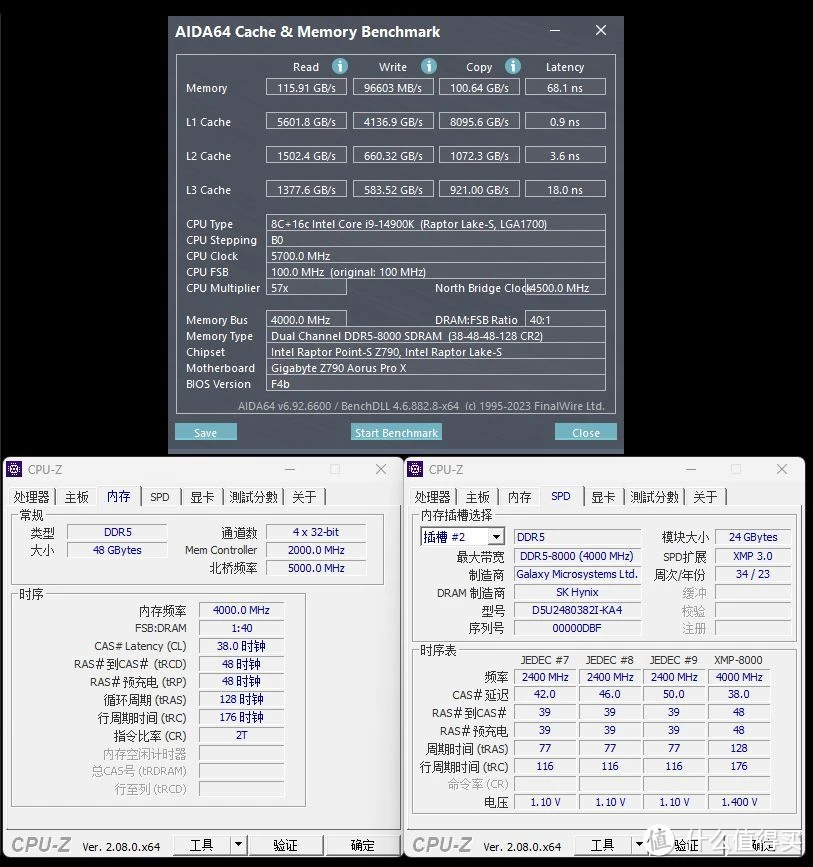Click CPU-Z title icon in SPD slot window
Viewport: 813px width, 867px height.
click(x=416, y=469)
